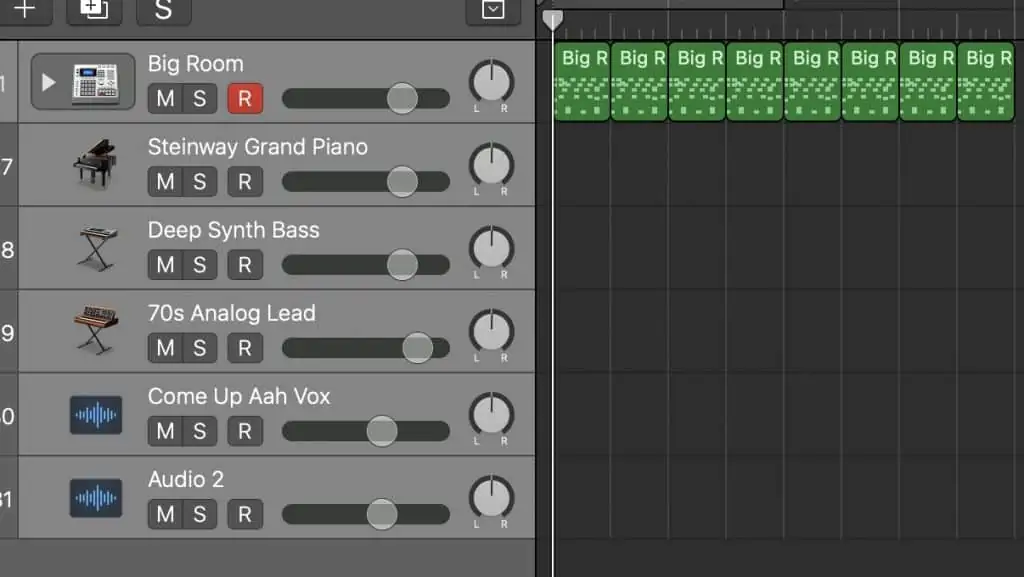Mute the Audio 2 track
1024x577 pixels.
[165, 514]
